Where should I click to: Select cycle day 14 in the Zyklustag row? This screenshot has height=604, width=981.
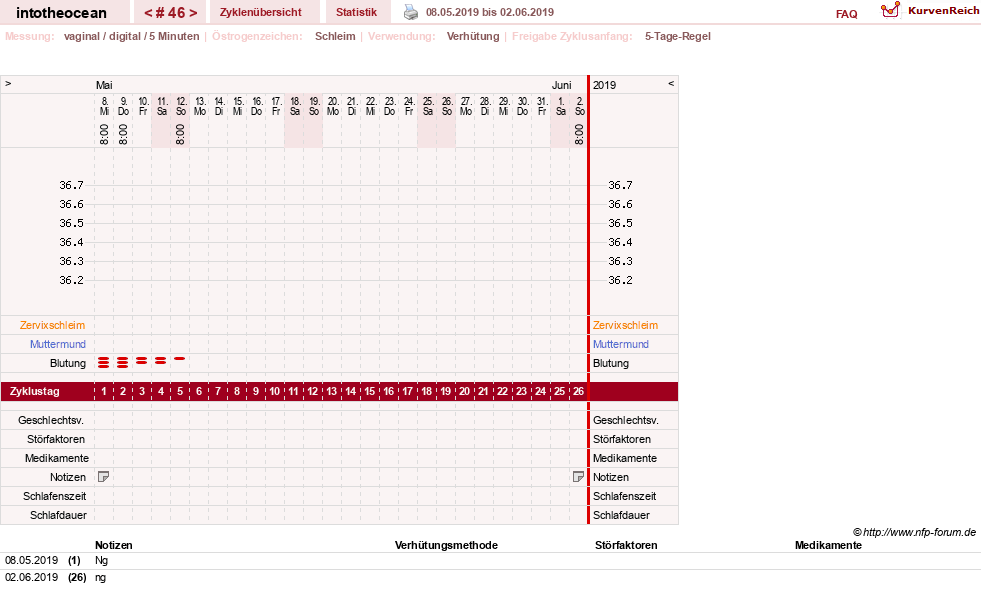coord(350,391)
